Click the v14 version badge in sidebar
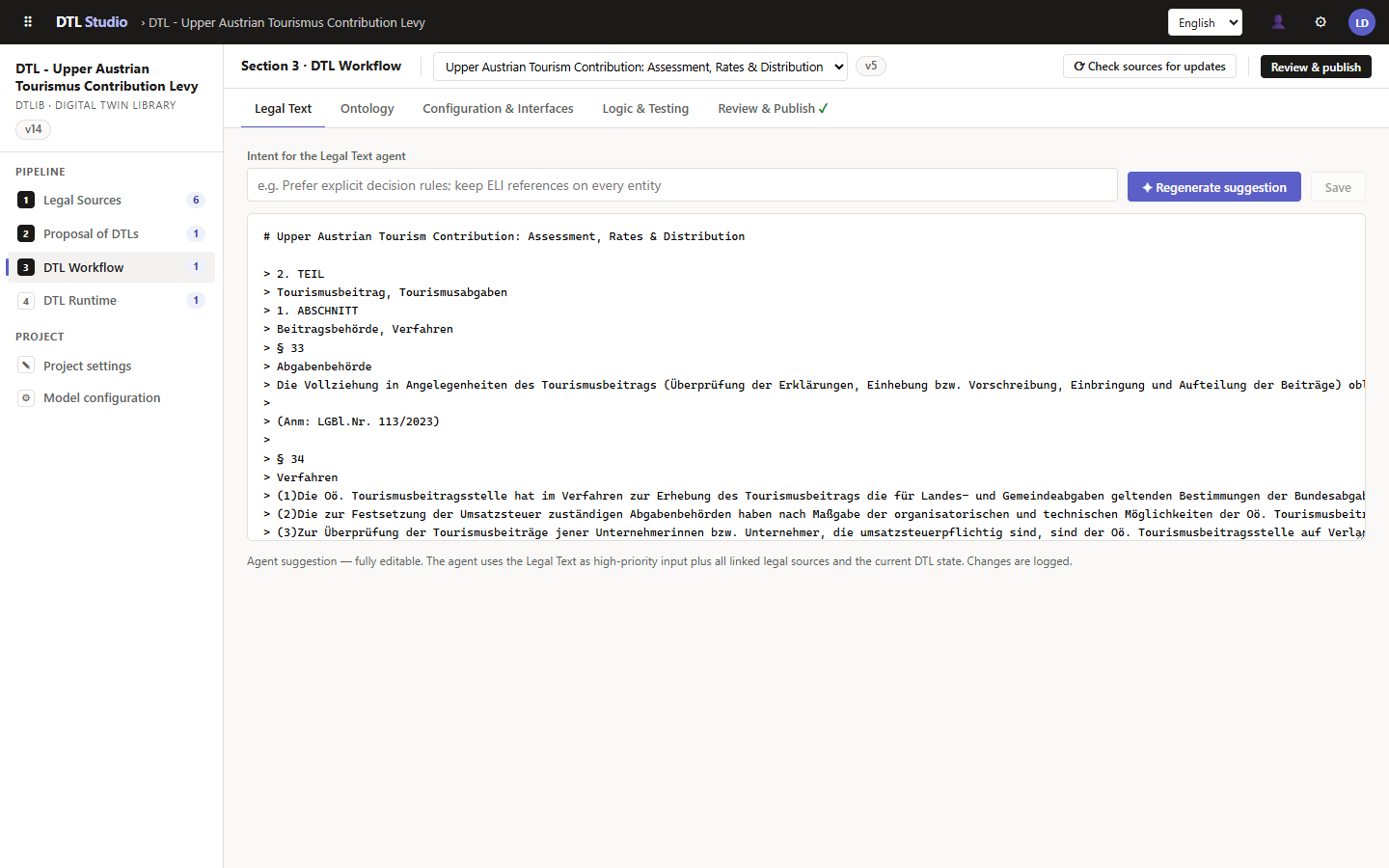The image size is (1389, 868). click(x=34, y=129)
